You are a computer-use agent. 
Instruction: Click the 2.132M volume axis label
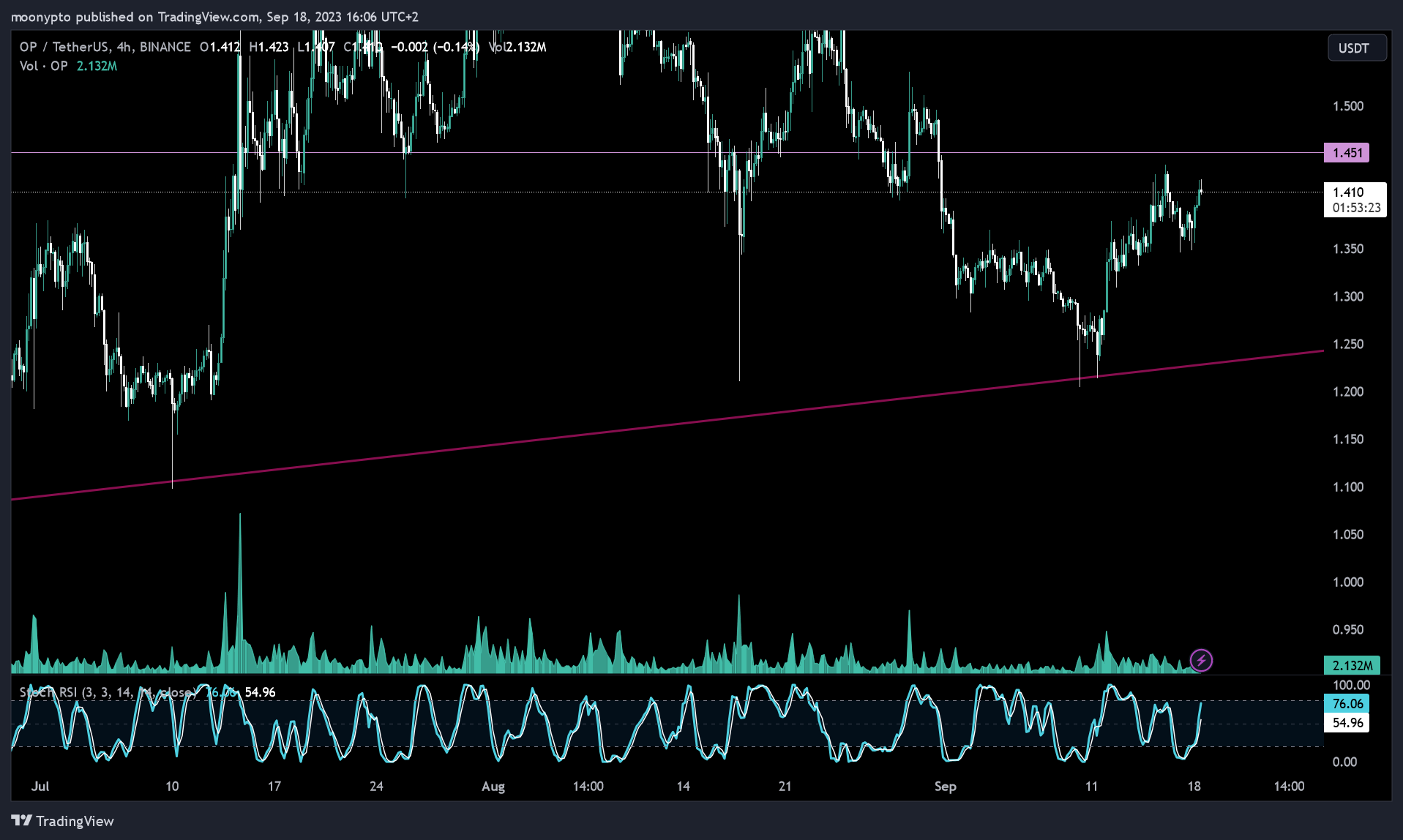coord(1352,665)
